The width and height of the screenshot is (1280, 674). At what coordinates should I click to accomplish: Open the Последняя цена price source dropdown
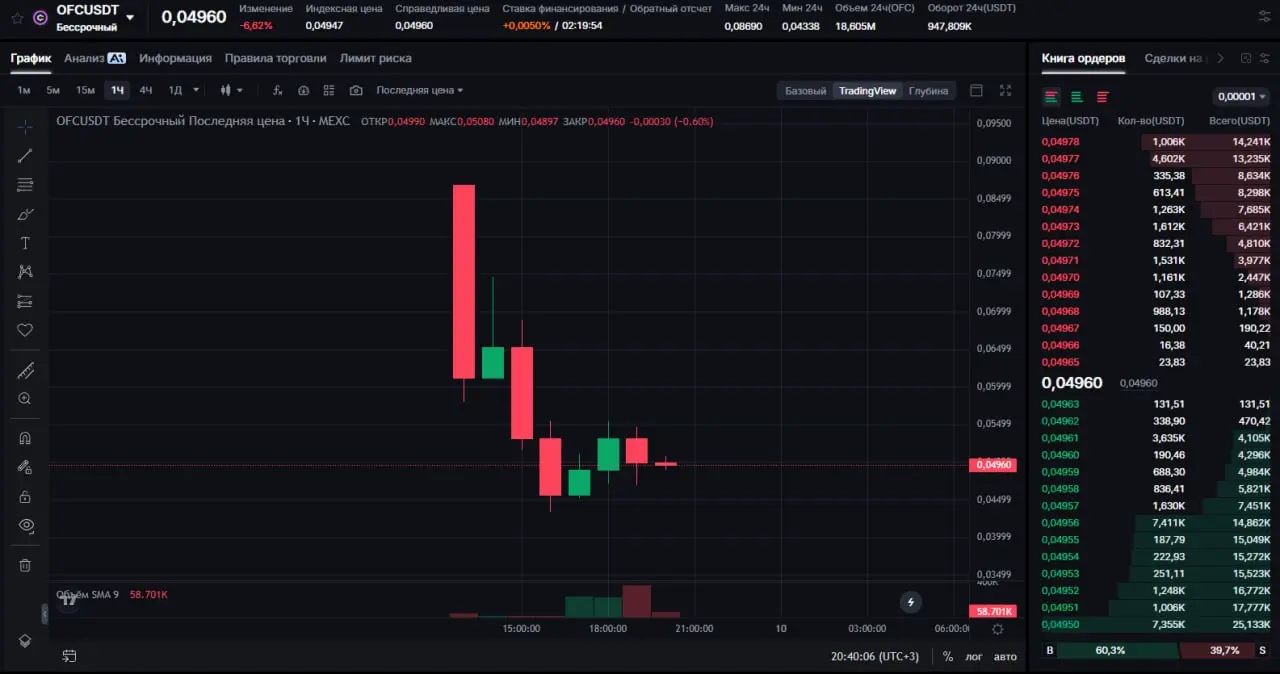pyautogui.click(x=420, y=90)
